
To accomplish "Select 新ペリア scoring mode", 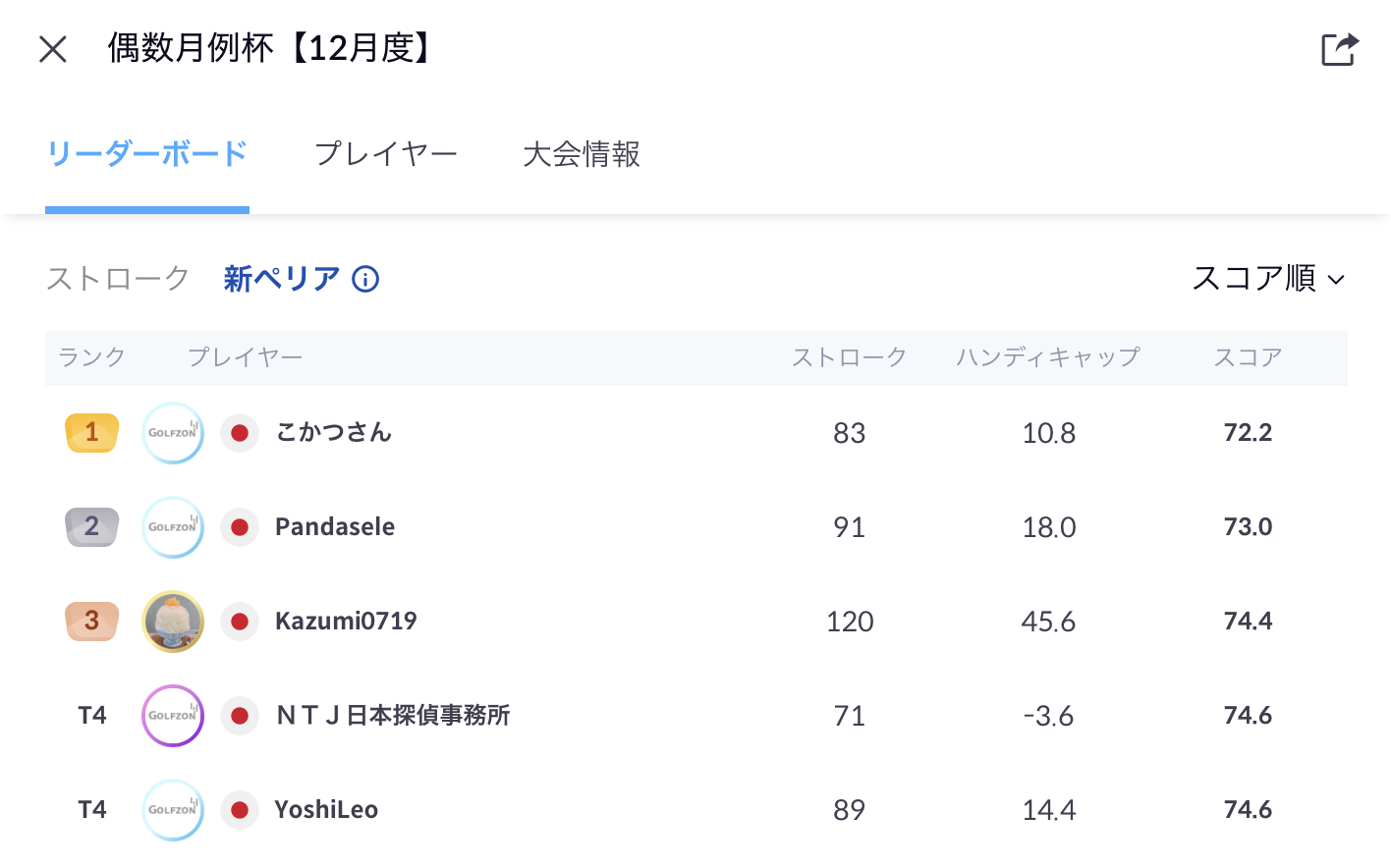I will pyautogui.click(x=281, y=280).
